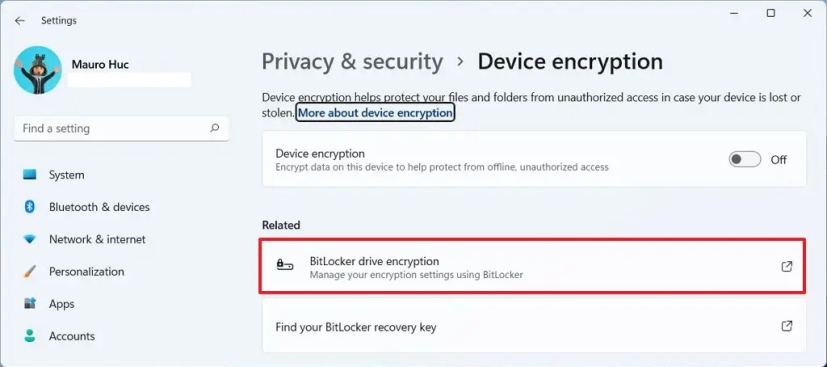
Task: Click the System monitor icon in sidebar
Action: (30, 175)
